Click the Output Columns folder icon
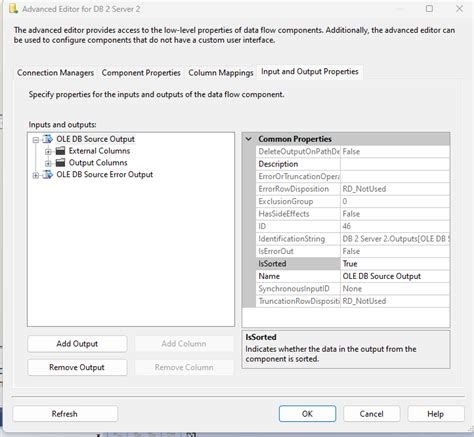Viewport: 474px width, 437px height. [x=60, y=163]
